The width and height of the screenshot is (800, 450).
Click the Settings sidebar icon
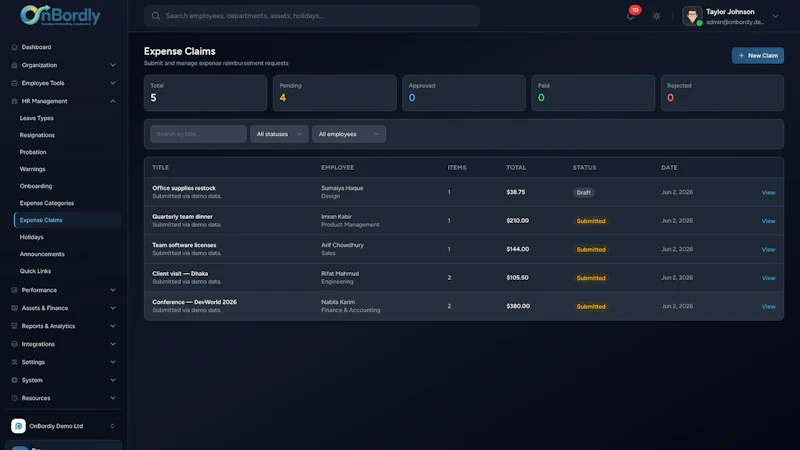[14, 362]
